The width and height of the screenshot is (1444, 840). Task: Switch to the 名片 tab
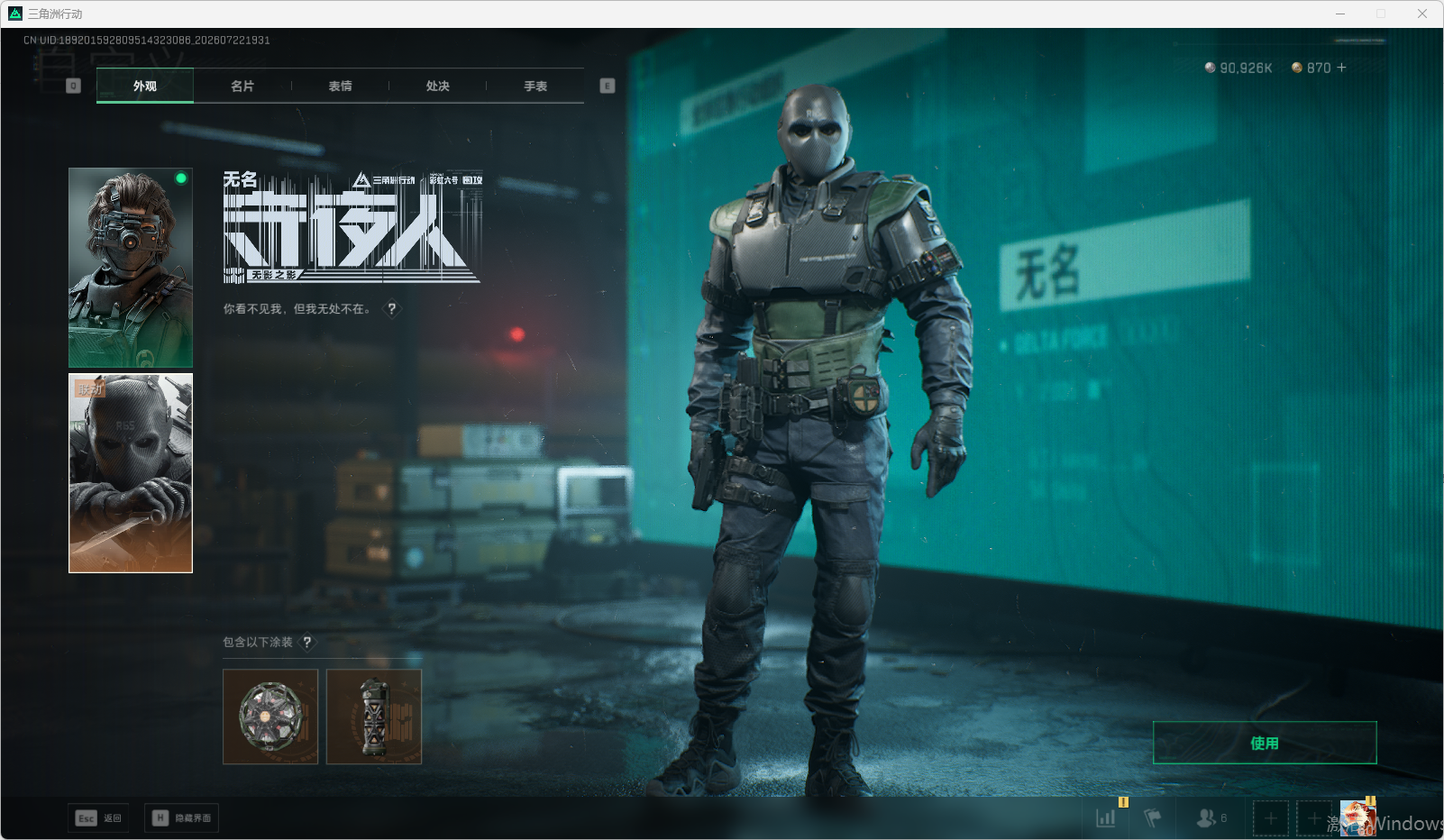coord(242,86)
